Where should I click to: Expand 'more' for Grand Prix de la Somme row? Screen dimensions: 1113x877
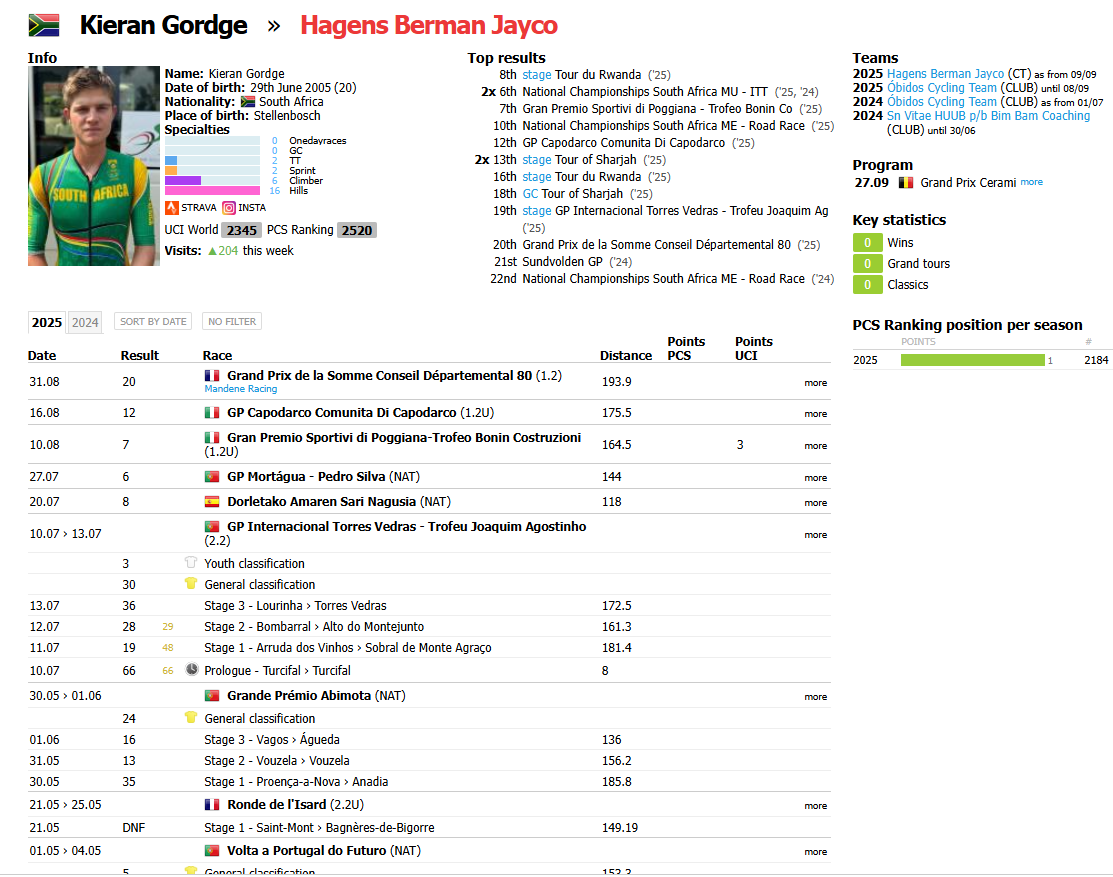[x=815, y=383]
